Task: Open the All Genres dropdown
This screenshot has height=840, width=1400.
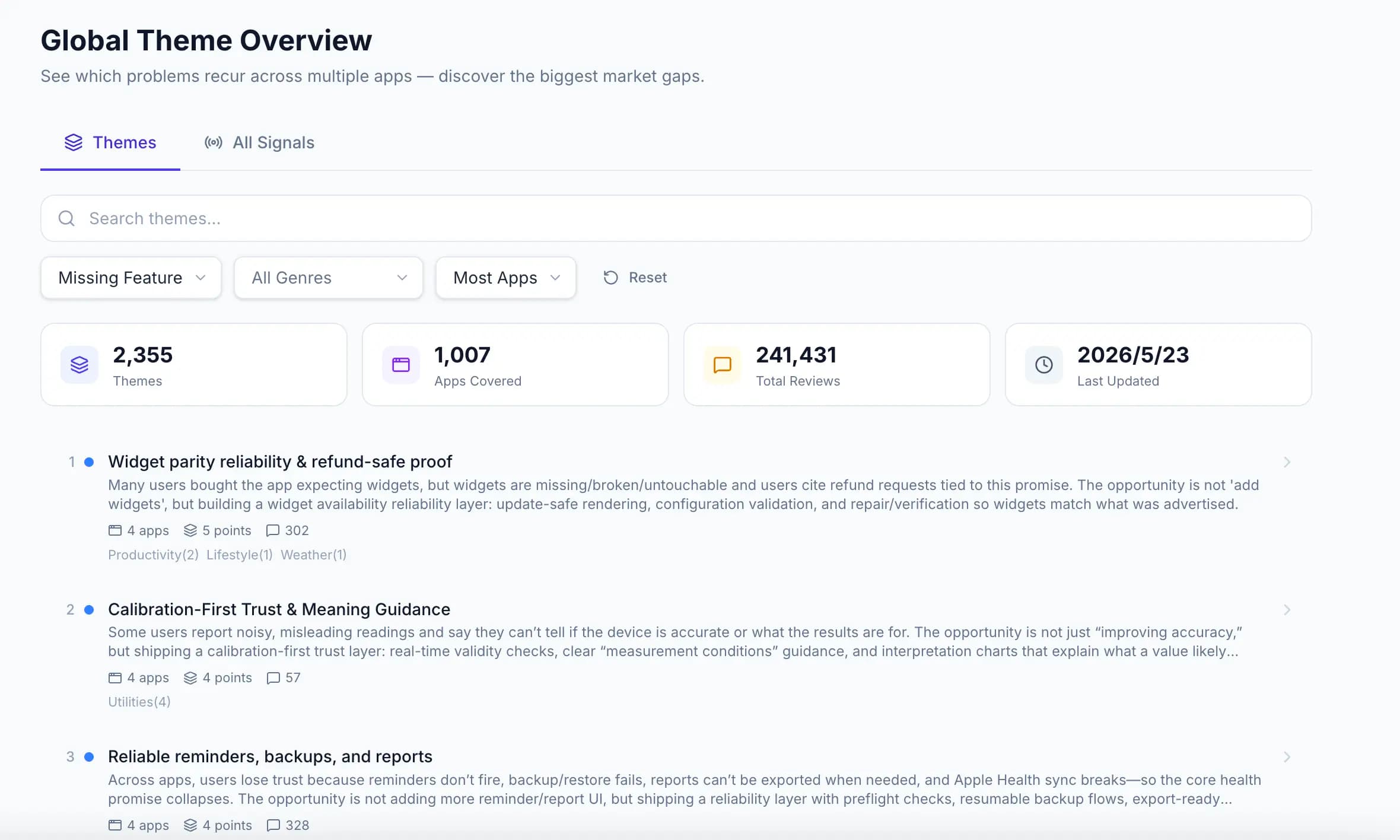Action: (329, 278)
